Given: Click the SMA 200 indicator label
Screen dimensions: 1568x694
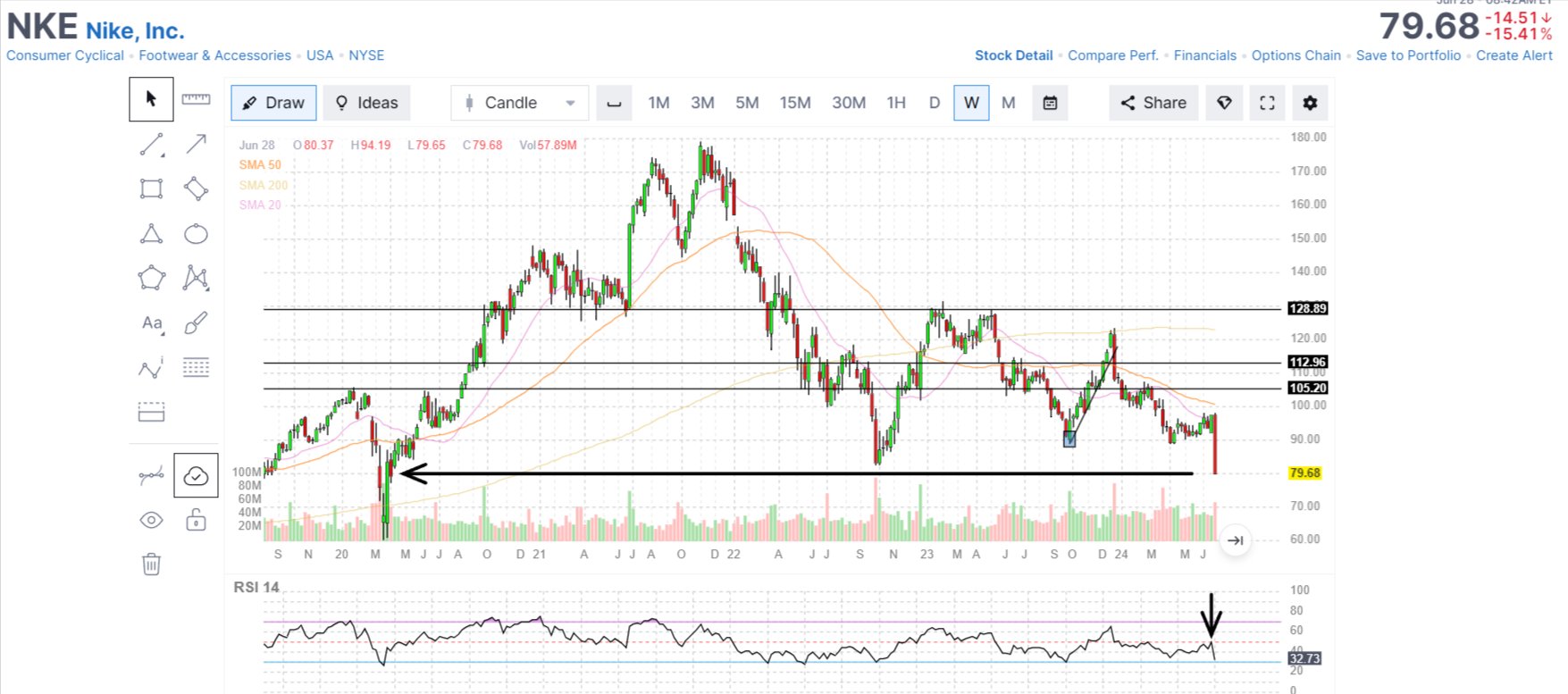Looking at the screenshot, I should click(264, 185).
